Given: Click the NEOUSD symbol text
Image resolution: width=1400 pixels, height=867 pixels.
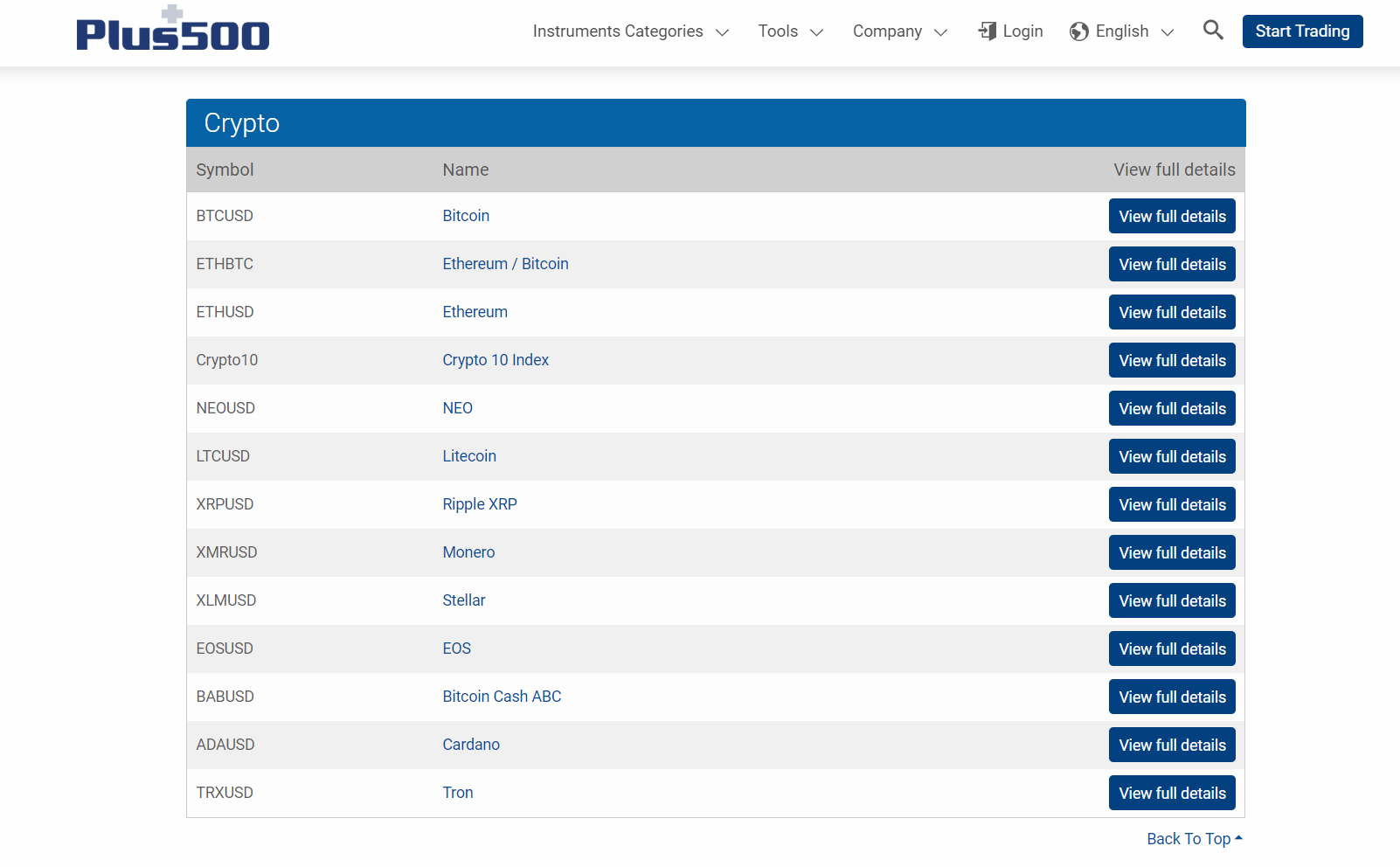Looking at the screenshot, I should pos(225,408).
